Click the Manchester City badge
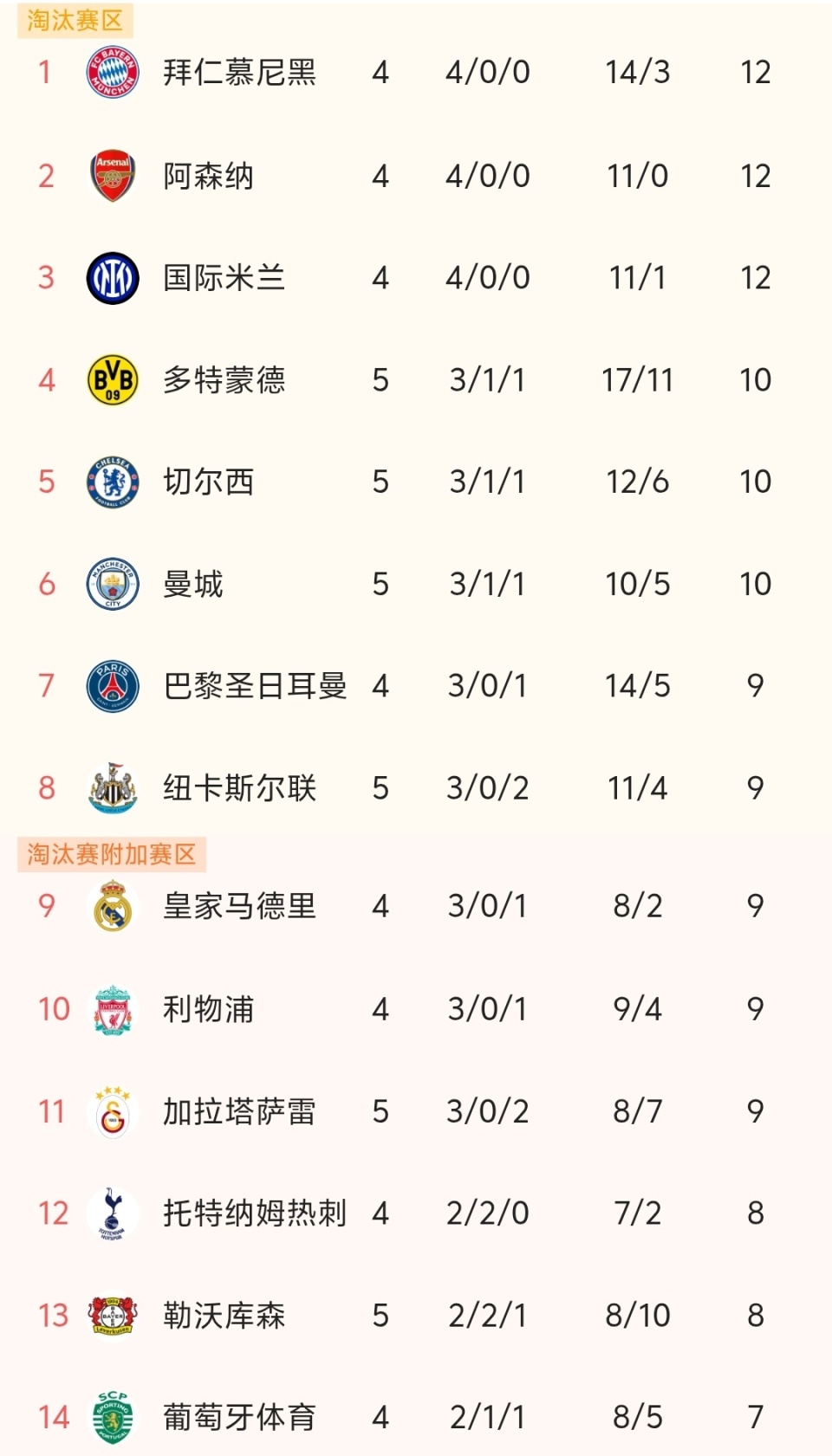This screenshot has width=832, height=1456. (x=113, y=584)
